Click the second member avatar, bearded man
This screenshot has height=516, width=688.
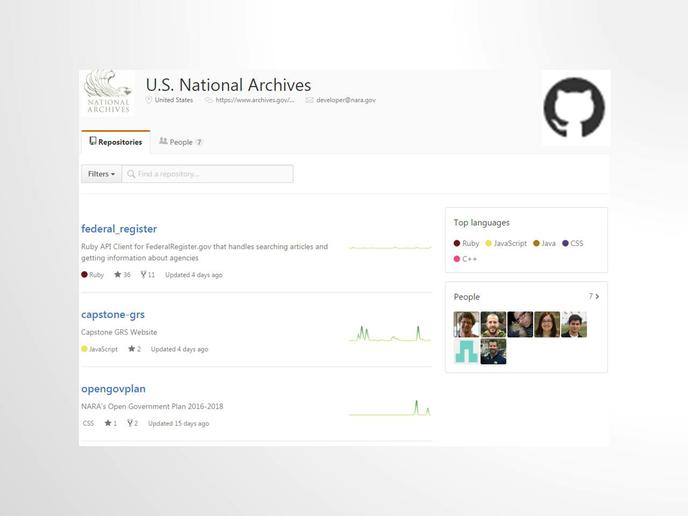[x=493, y=324]
